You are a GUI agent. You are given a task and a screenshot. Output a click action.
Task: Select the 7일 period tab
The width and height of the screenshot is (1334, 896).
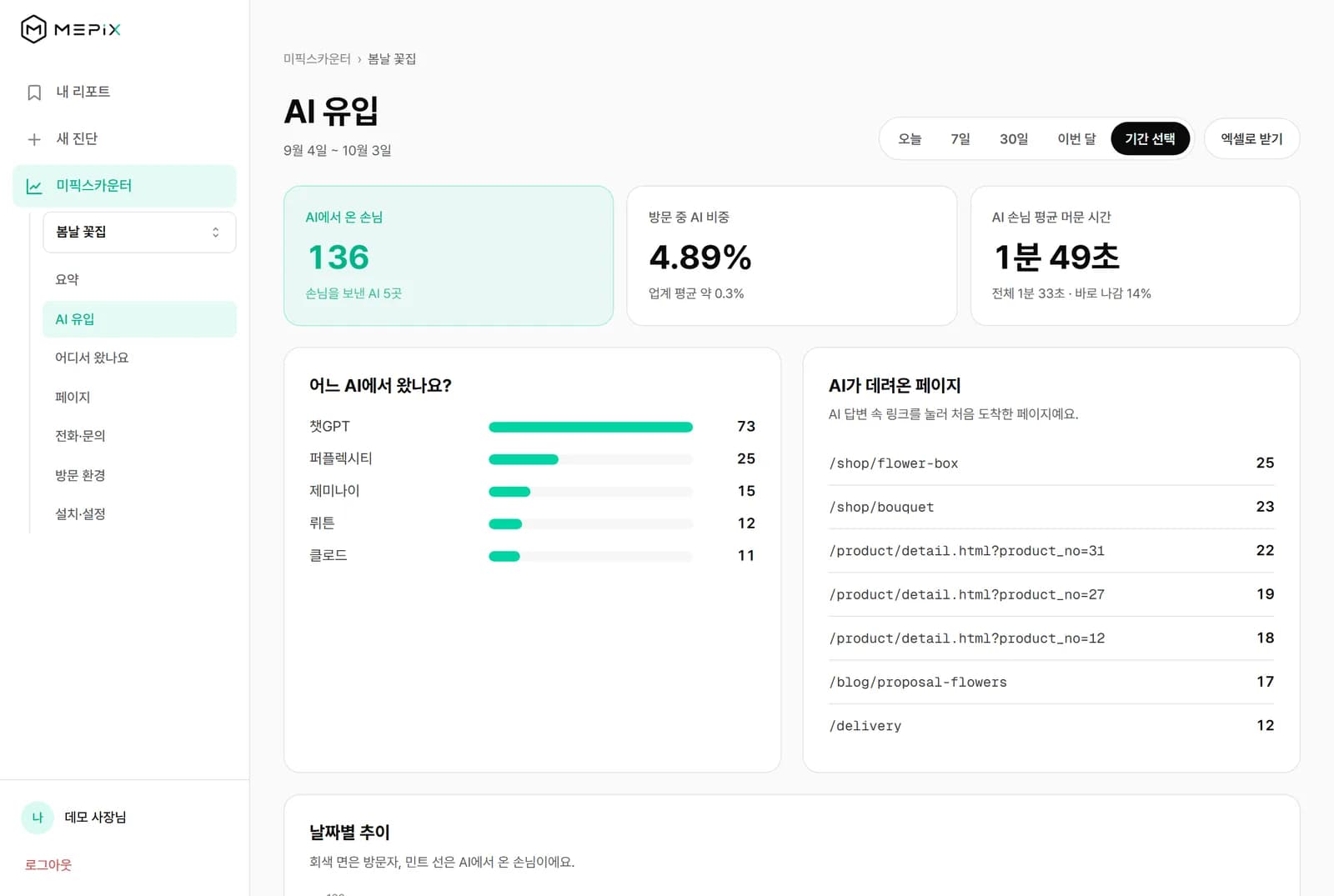960,139
